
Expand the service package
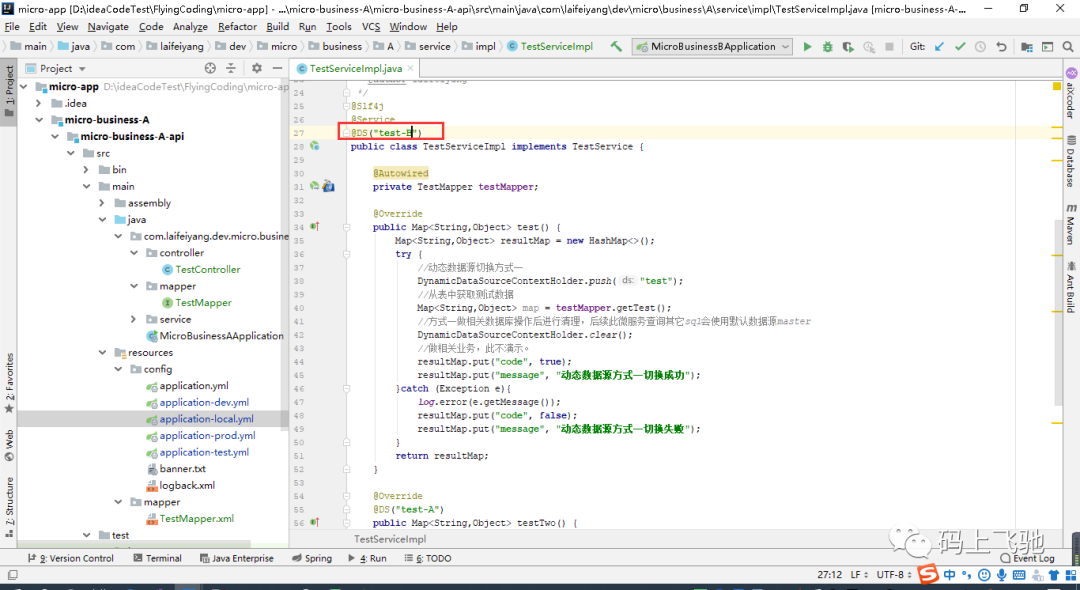click(134, 319)
